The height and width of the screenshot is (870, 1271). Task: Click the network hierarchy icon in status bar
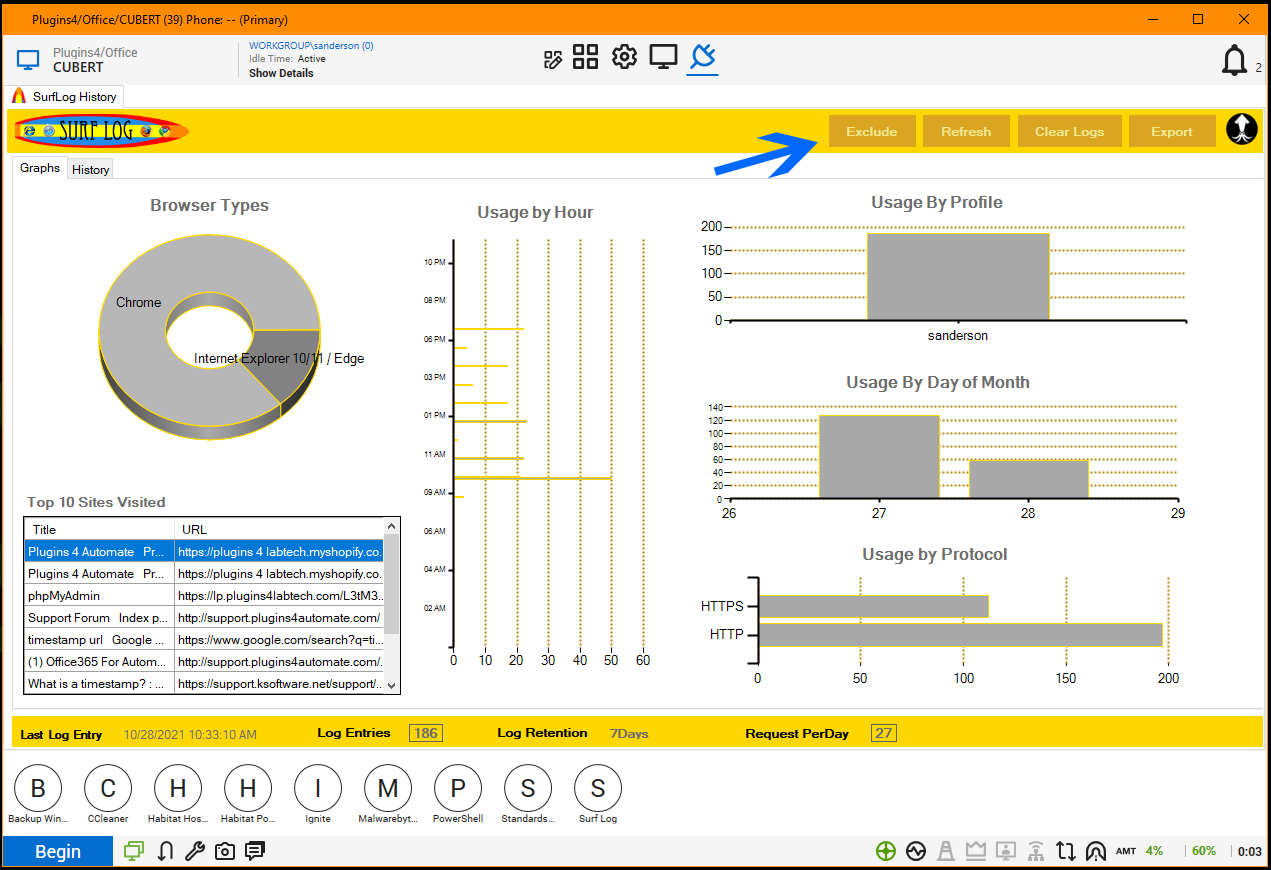(x=1036, y=851)
